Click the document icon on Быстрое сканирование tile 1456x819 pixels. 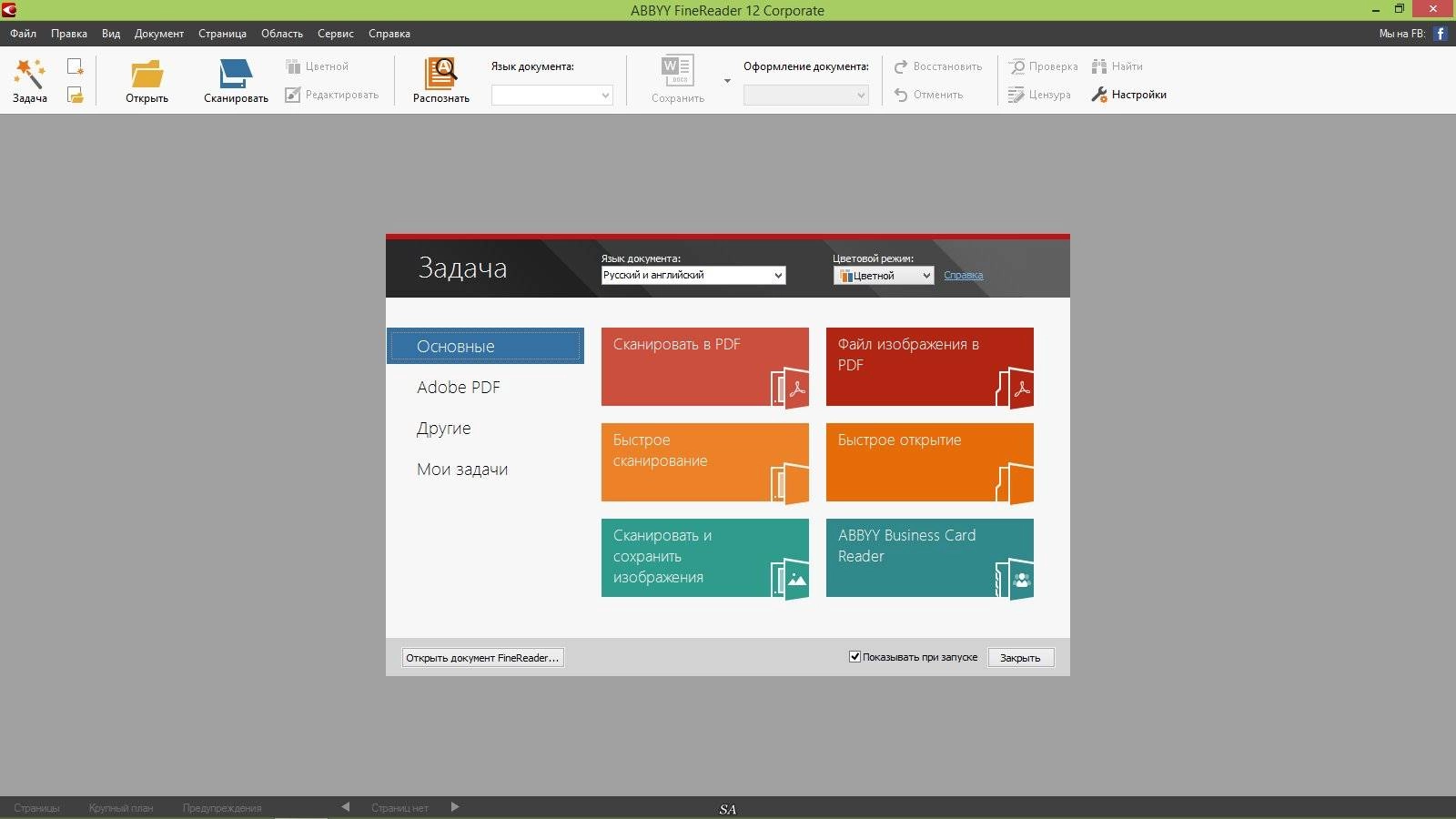click(x=790, y=484)
